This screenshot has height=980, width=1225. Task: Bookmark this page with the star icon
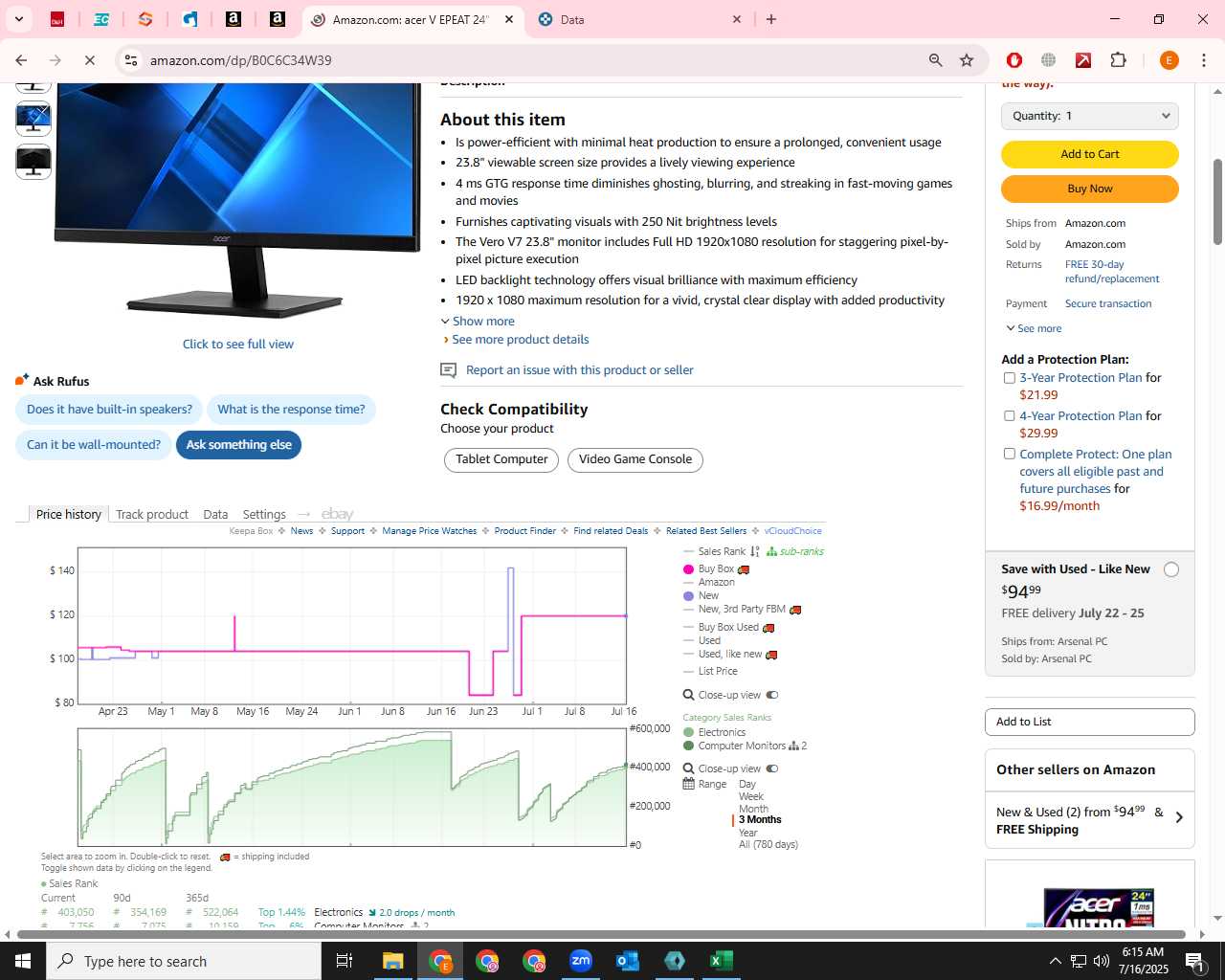pyautogui.click(x=967, y=60)
